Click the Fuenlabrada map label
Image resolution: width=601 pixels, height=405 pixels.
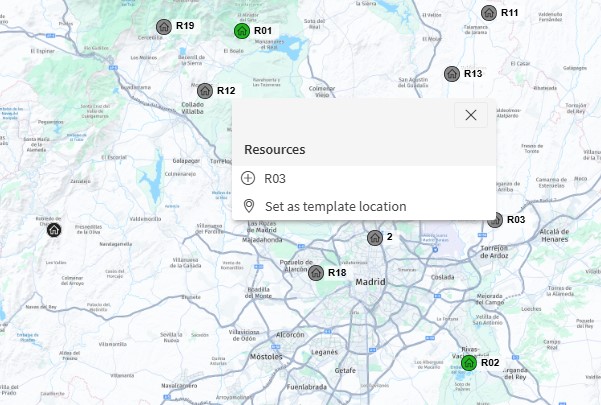click(x=307, y=387)
